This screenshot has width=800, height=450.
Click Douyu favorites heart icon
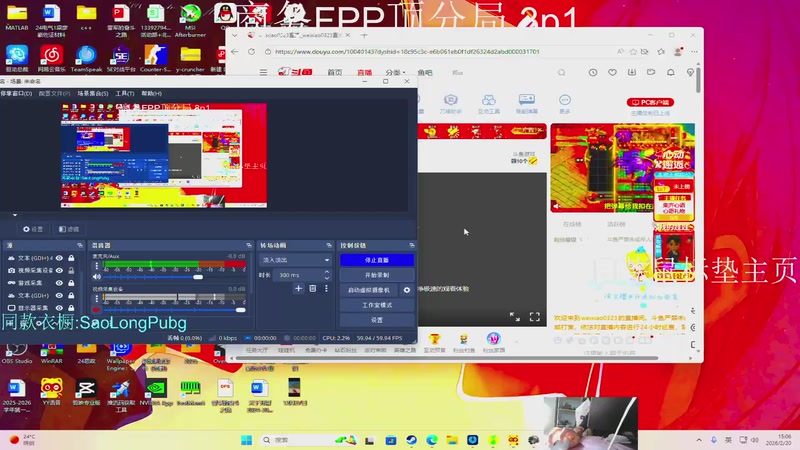coord(612,72)
